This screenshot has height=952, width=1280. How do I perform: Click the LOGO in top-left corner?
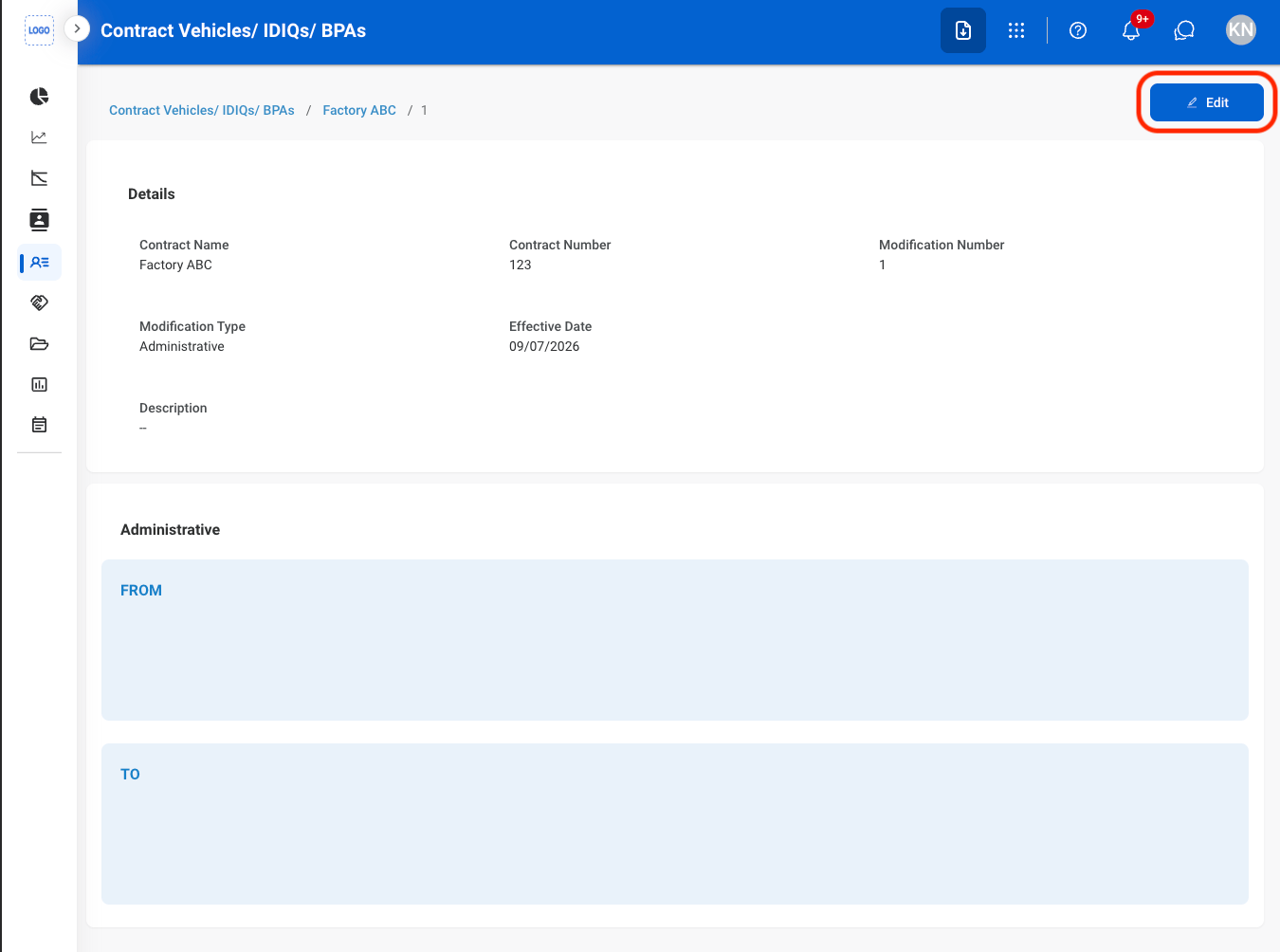tap(39, 30)
